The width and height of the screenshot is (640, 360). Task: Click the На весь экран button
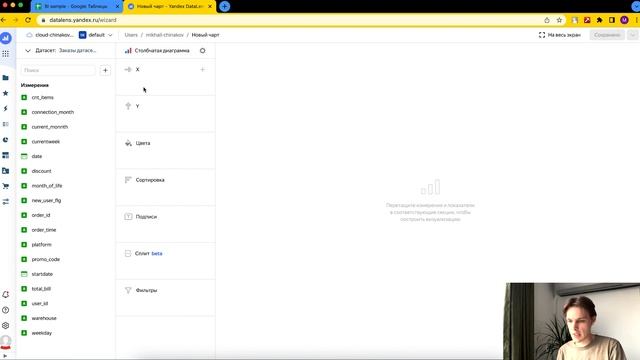560,35
